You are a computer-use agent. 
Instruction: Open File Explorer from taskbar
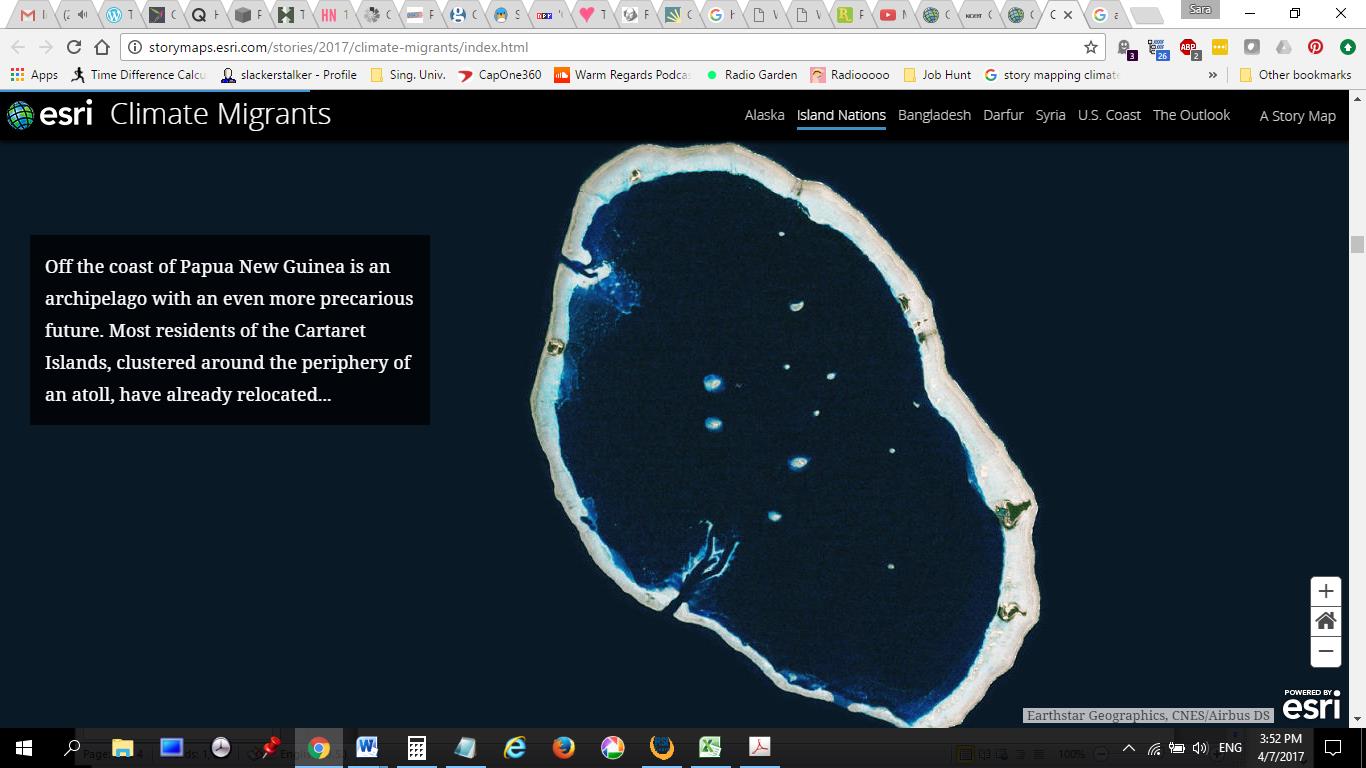pos(122,748)
